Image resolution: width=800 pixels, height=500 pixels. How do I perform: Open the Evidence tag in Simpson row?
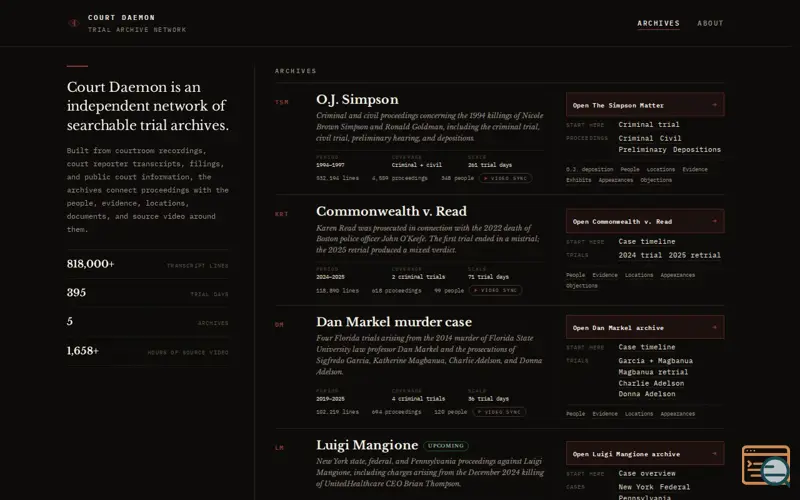tap(695, 169)
